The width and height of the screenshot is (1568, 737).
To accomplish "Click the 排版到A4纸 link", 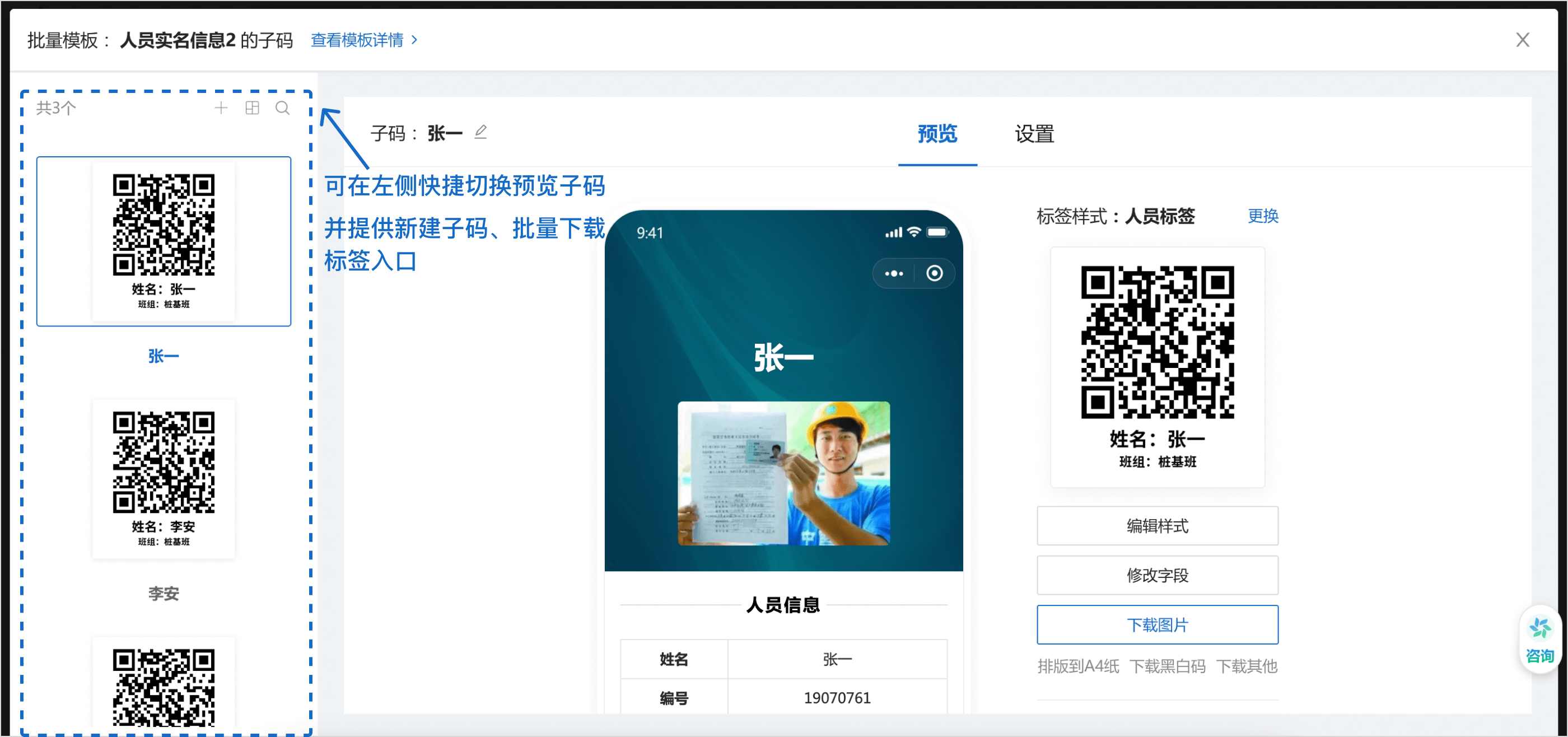I will (x=1078, y=666).
